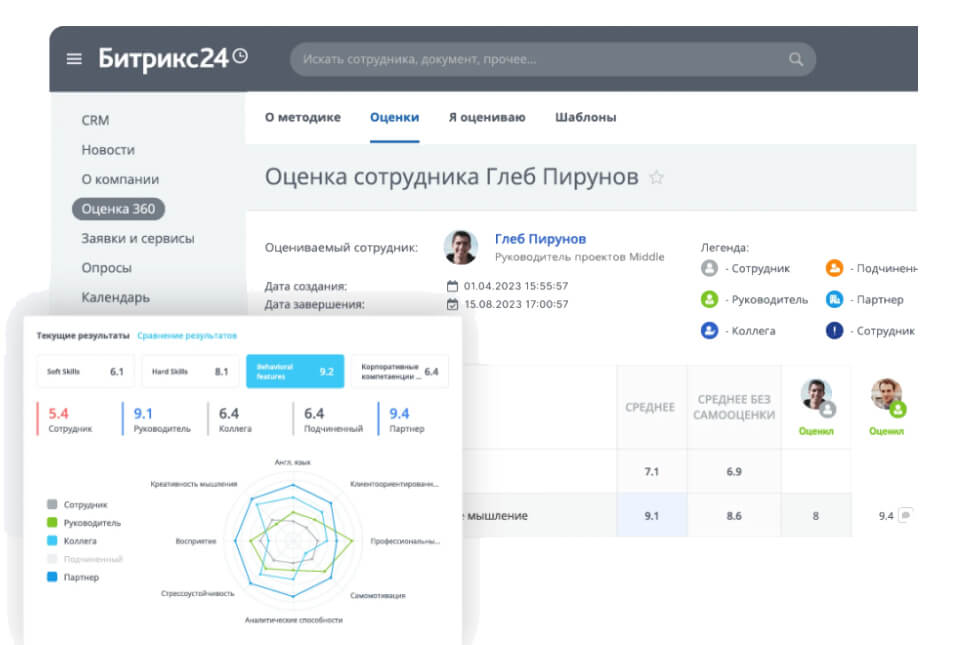The height and width of the screenshot is (645, 968).
Task: Click the blue Коллега legend icon
Action: tap(709, 331)
